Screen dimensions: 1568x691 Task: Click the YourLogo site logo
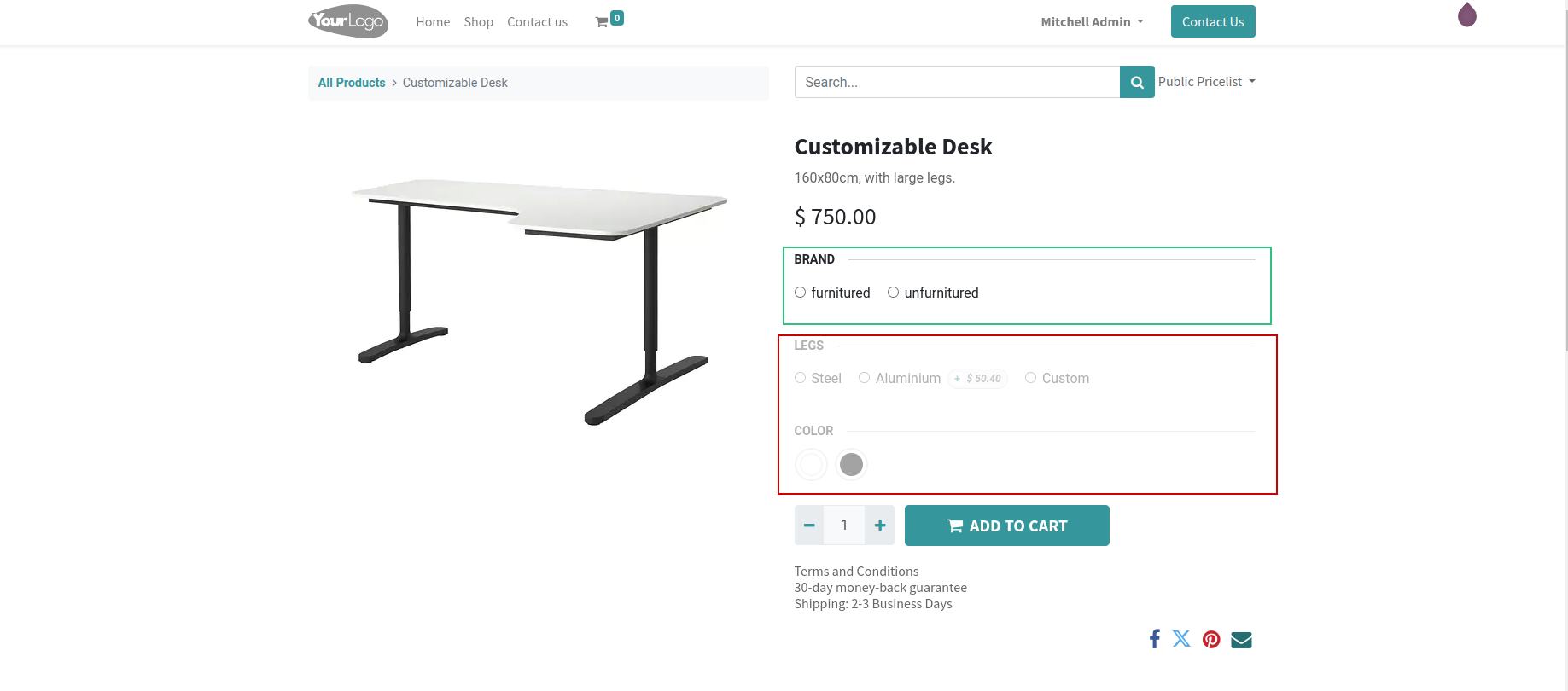tap(348, 21)
